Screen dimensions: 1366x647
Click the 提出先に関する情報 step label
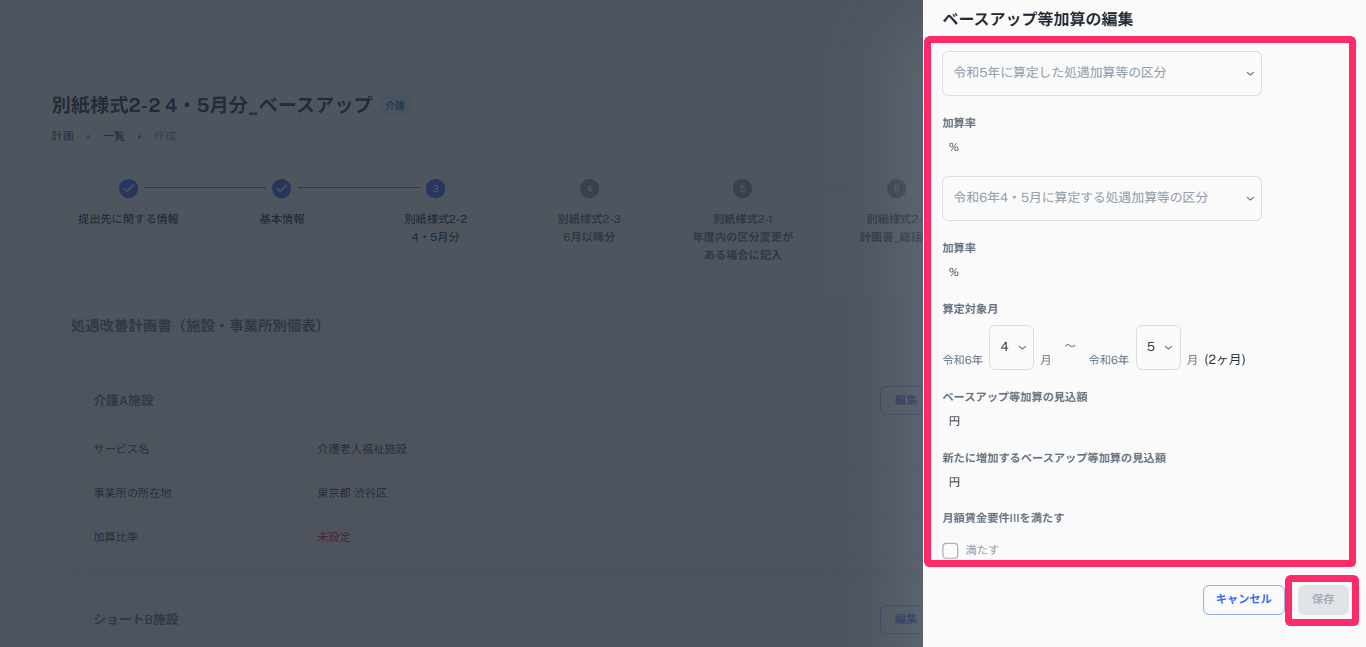click(128, 219)
